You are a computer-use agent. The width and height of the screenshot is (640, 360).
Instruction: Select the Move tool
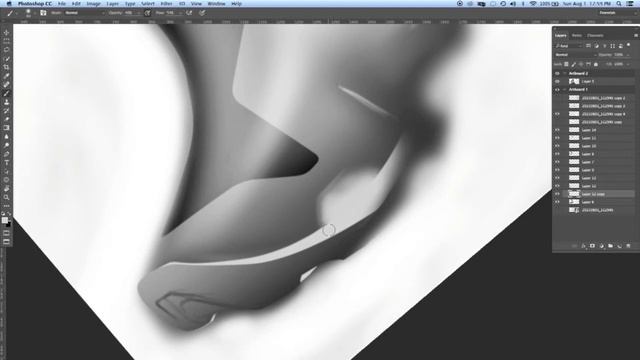[6, 33]
